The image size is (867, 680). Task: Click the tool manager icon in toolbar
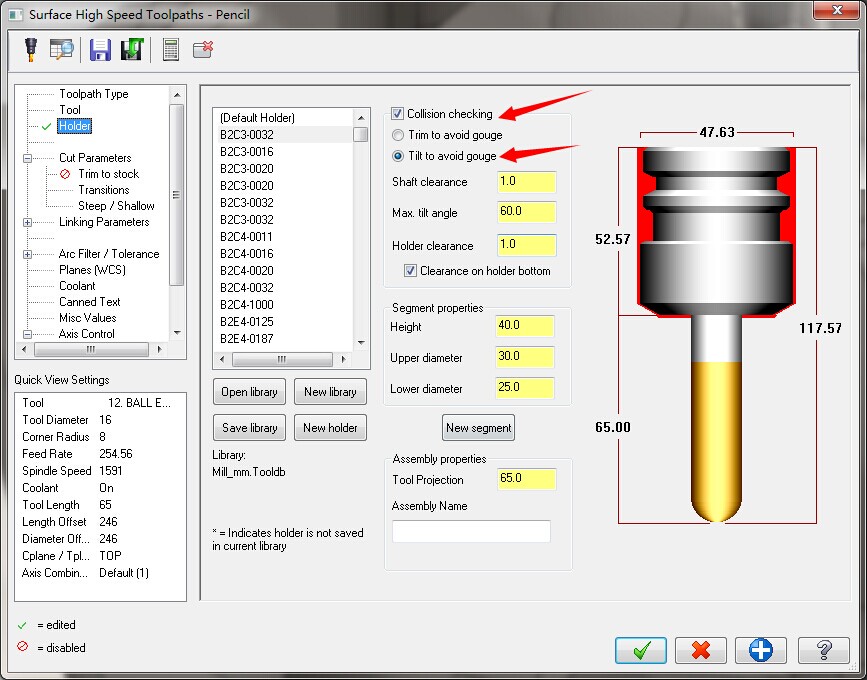(31, 50)
